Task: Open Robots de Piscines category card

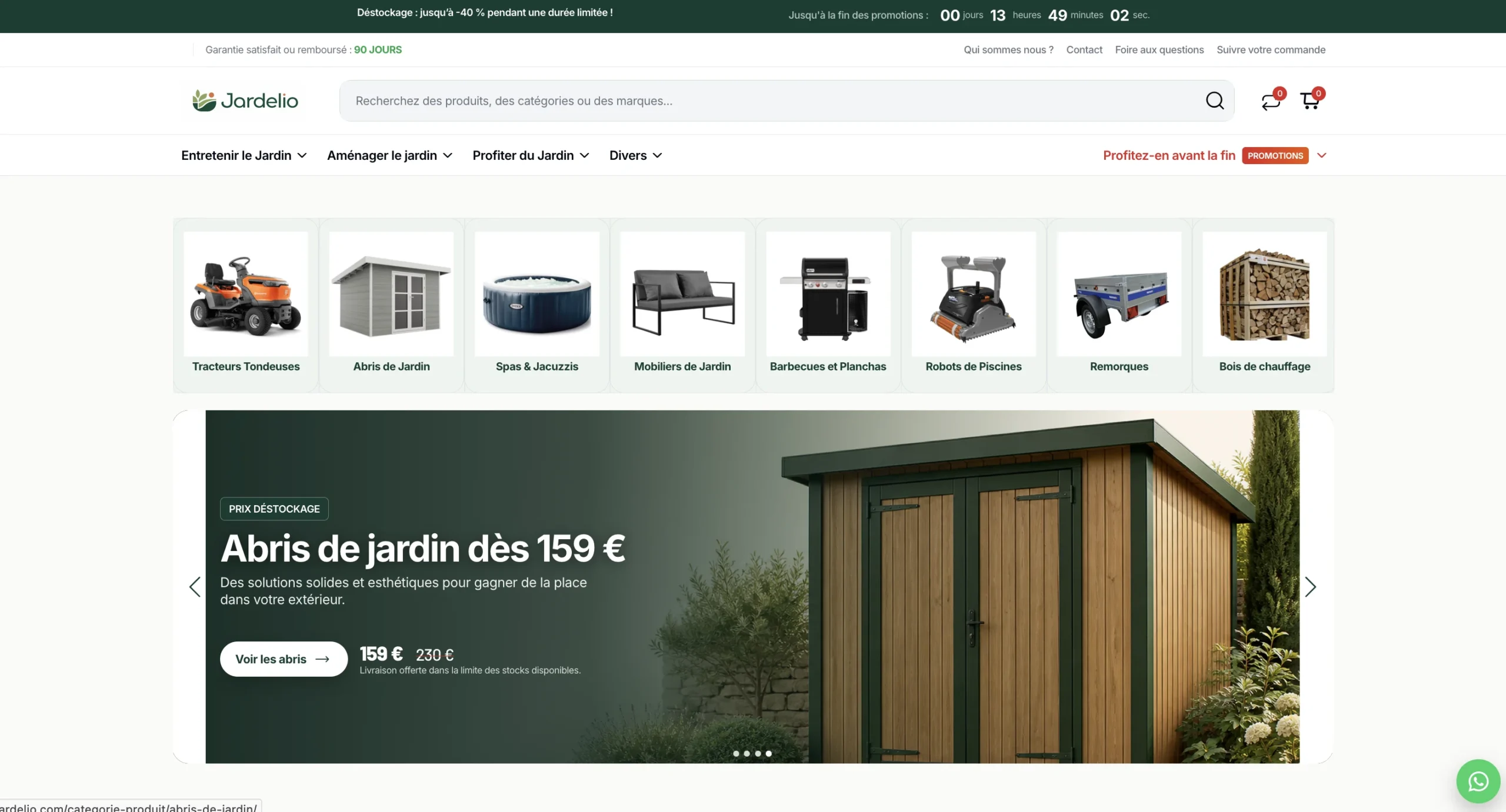Action: point(974,305)
